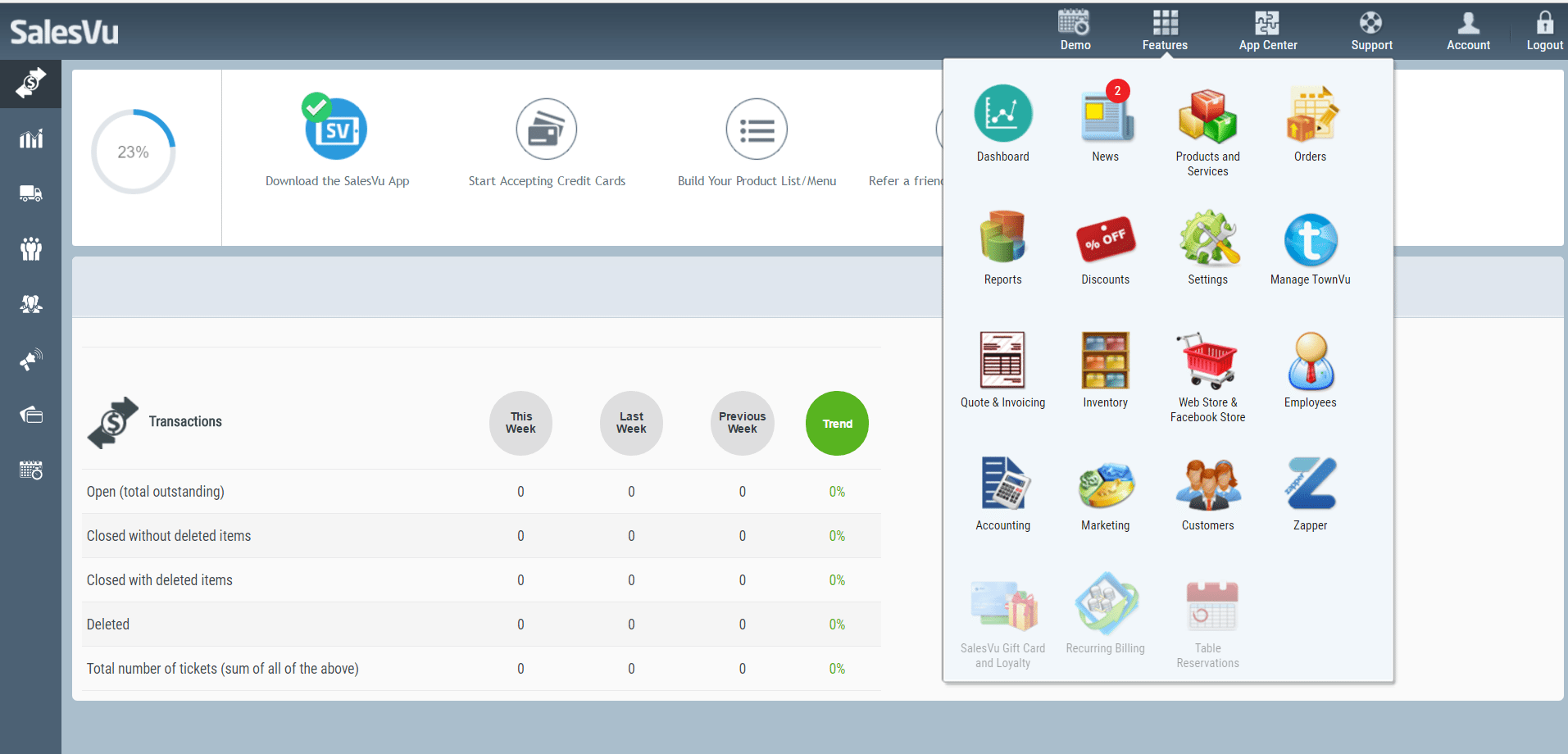This screenshot has width=1568, height=754.
Task: Click the Last Week column circle
Action: 631,423
